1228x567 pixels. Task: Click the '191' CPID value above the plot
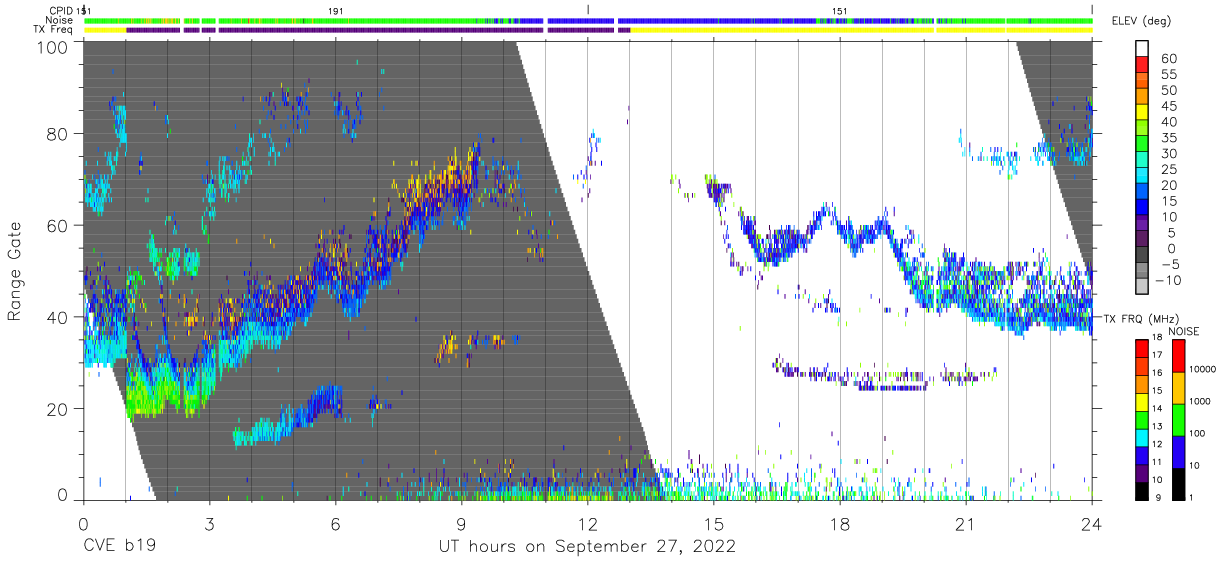336,10
